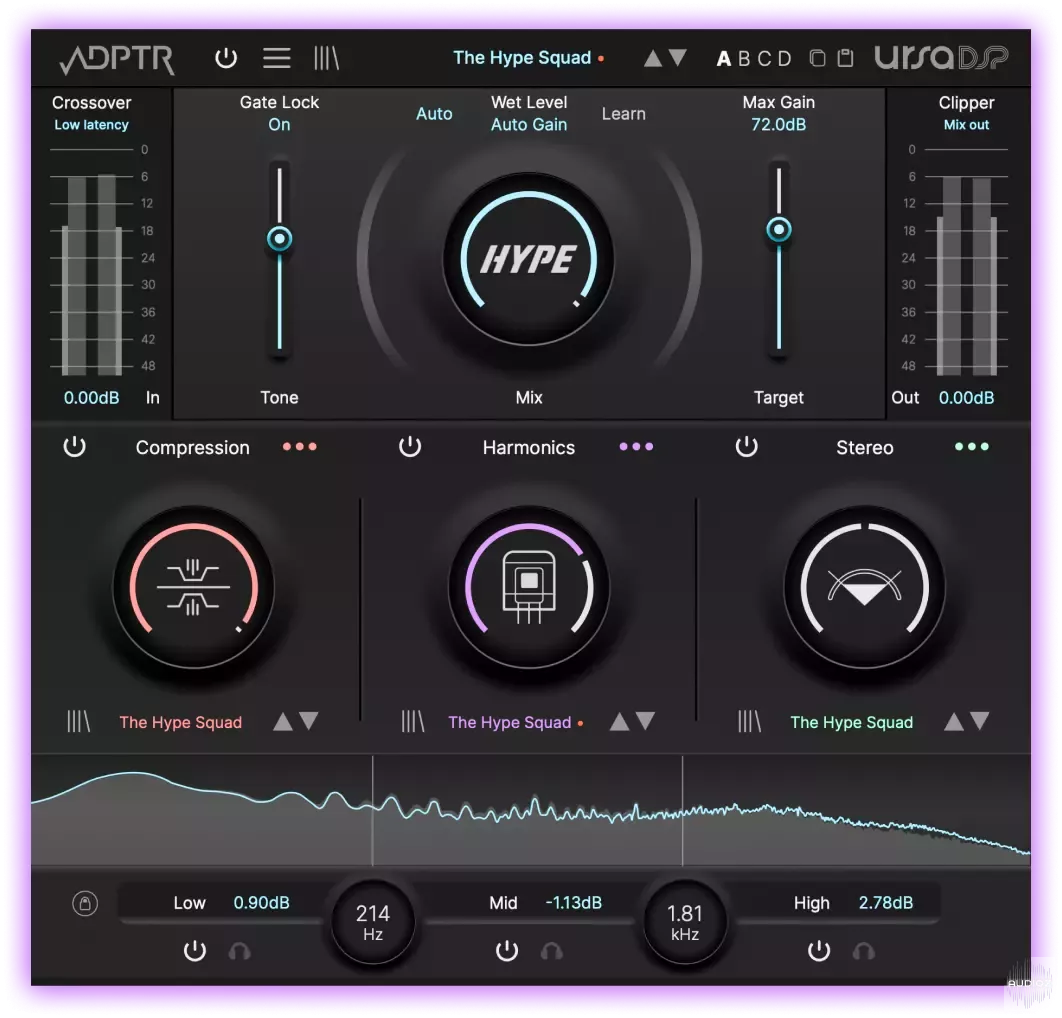The width and height of the screenshot is (1062, 1018).
Task: Select preset slot D
Action: (785, 59)
